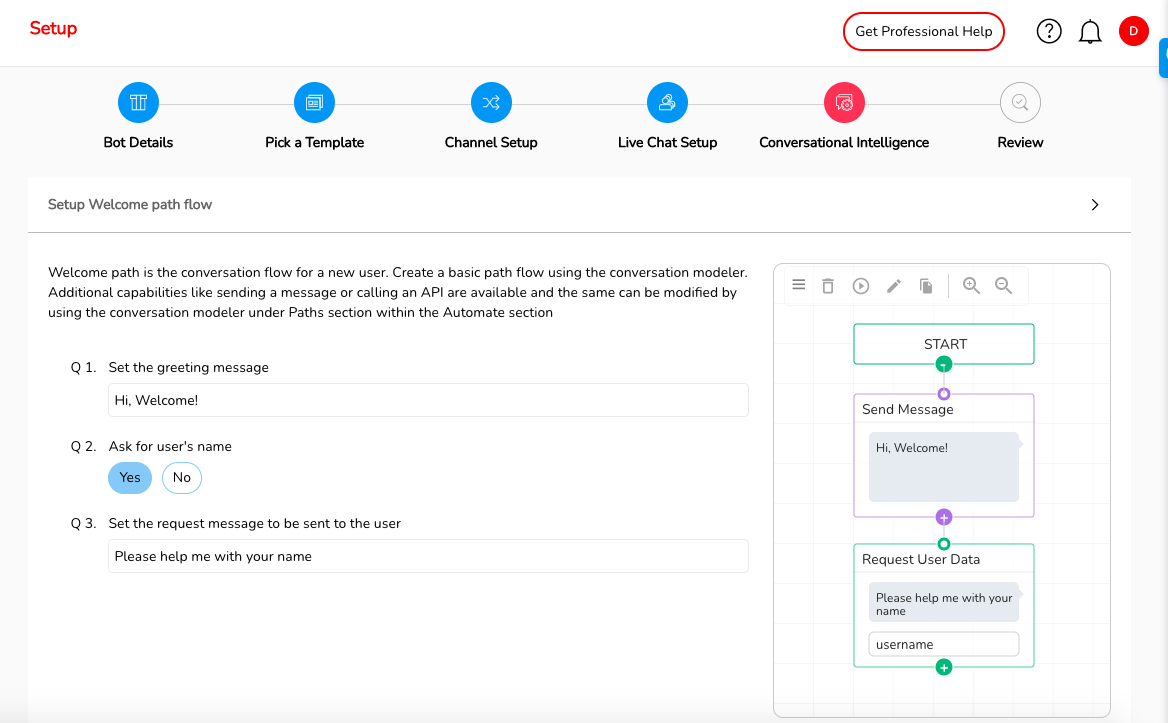The width and height of the screenshot is (1168, 723).
Task: Open the modeler hamburger menu icon
Action: (799, 285)
